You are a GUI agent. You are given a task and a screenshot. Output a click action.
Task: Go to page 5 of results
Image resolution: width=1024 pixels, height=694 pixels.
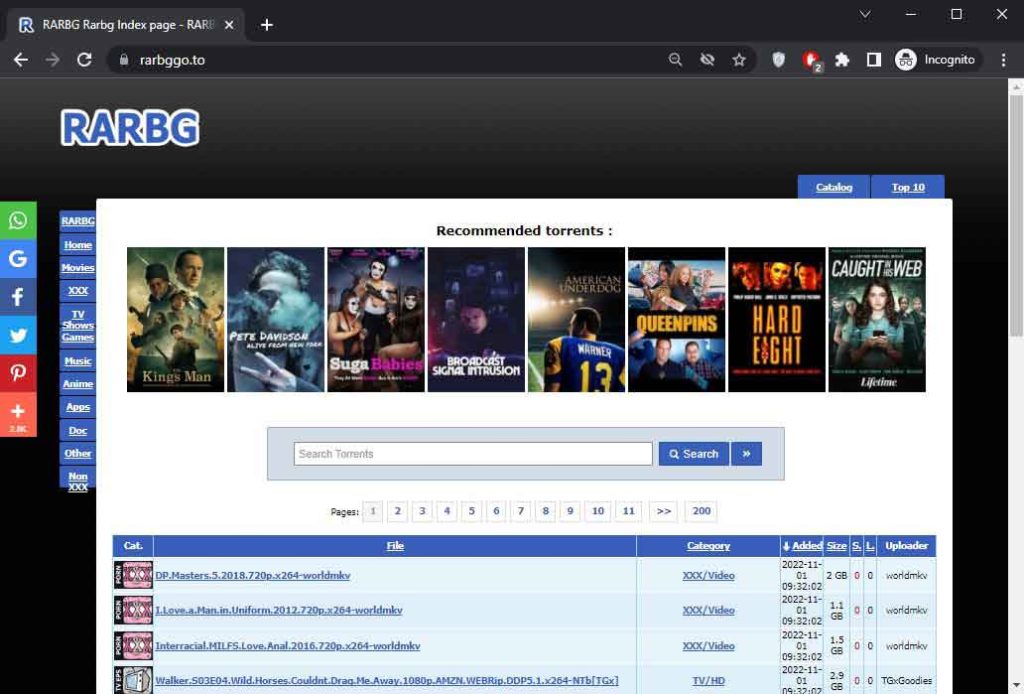coord(472,511)
